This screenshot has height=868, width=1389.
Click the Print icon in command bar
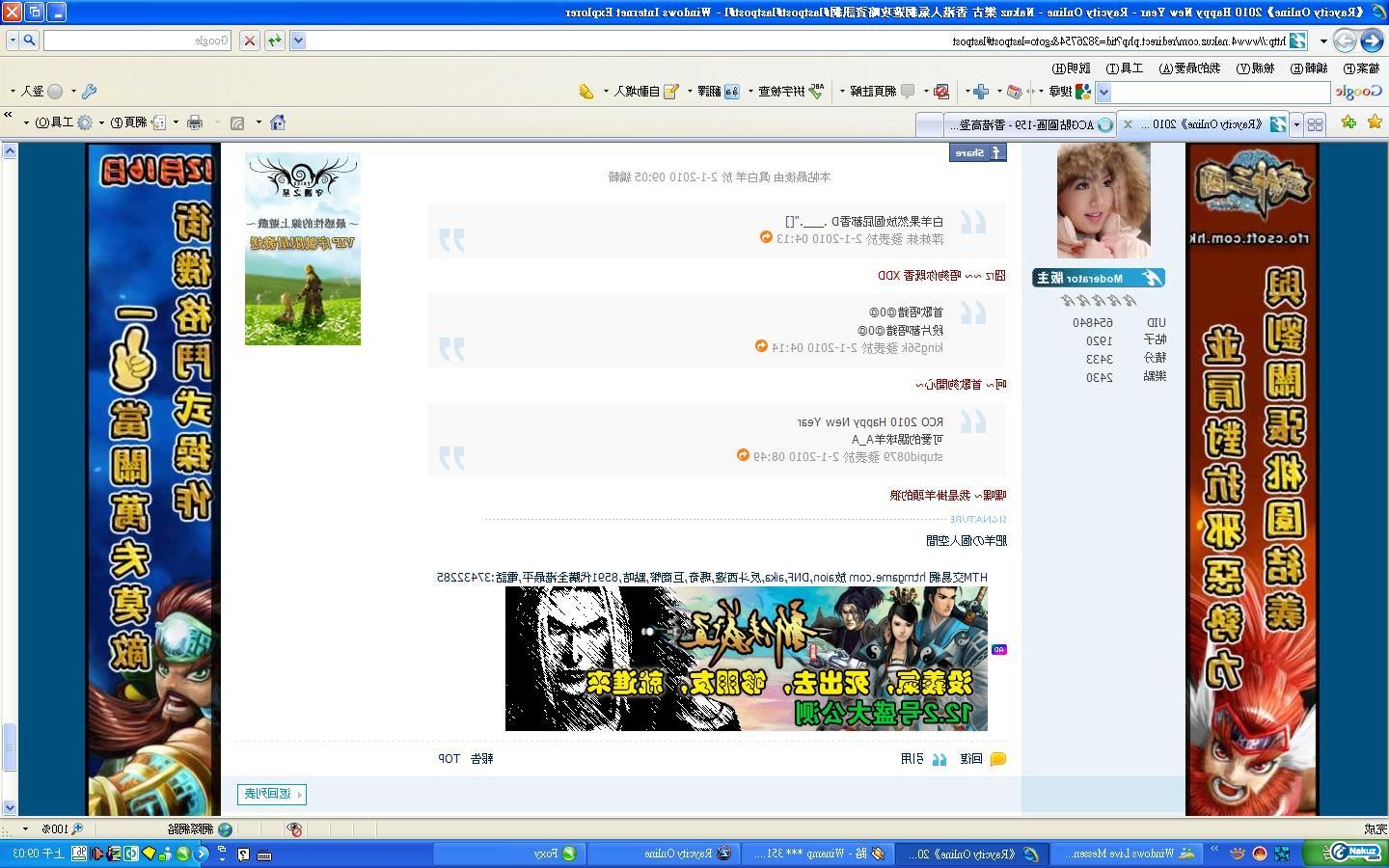[195, 122]
